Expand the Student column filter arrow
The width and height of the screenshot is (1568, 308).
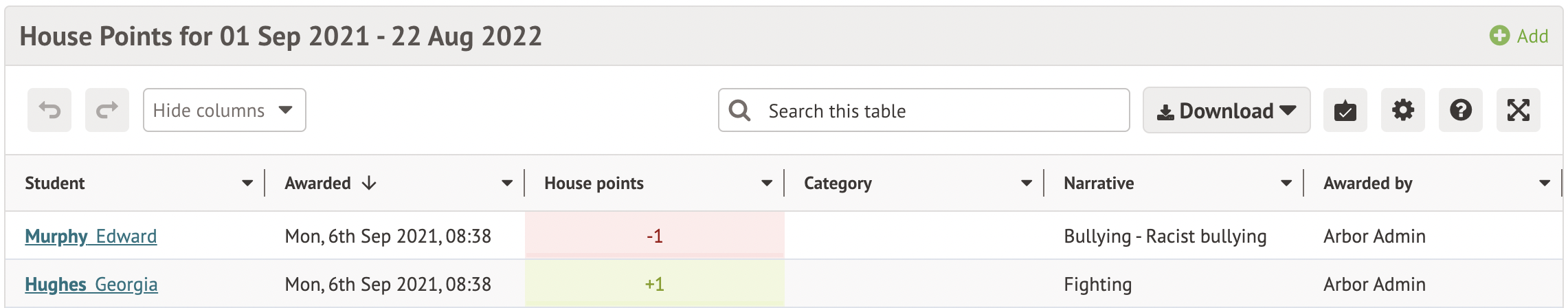click(247, 184)
